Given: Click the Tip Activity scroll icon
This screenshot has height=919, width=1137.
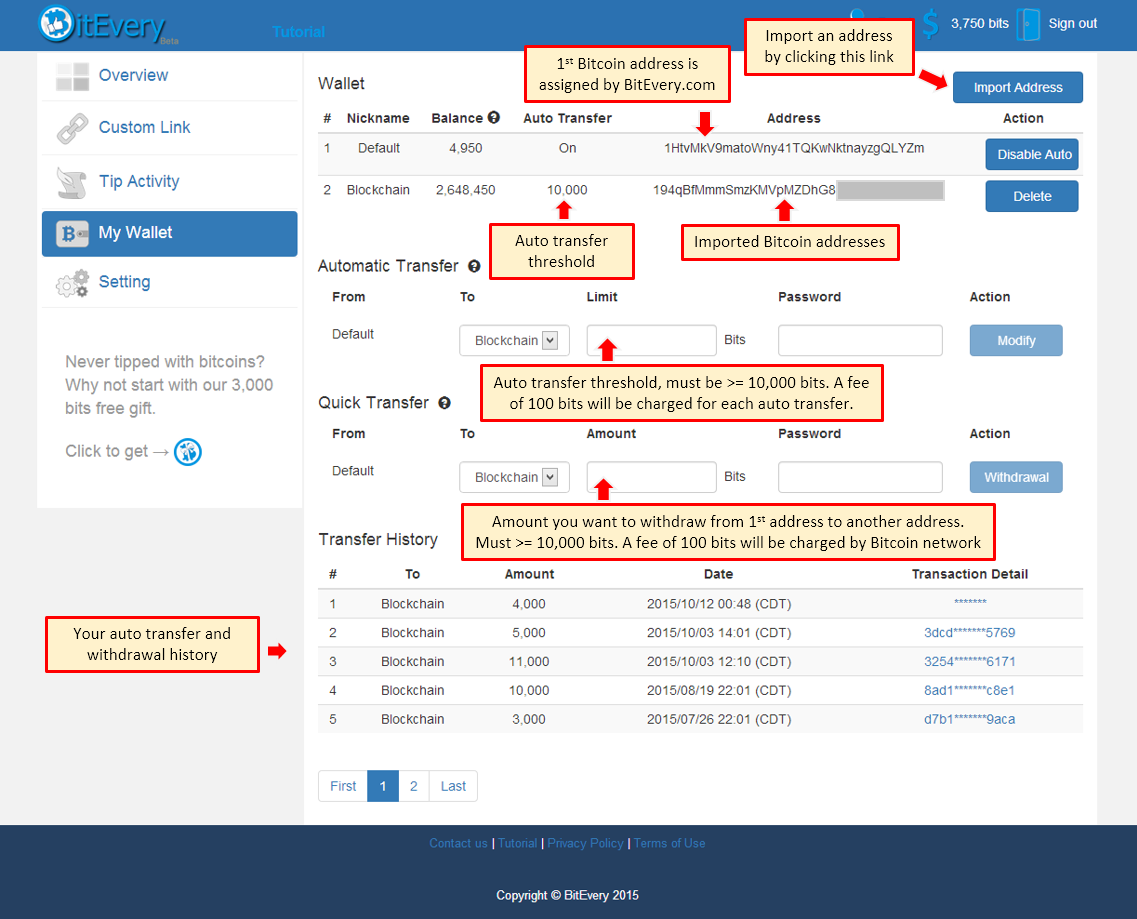Looking at the screenshot, I should tap(72, 182).
